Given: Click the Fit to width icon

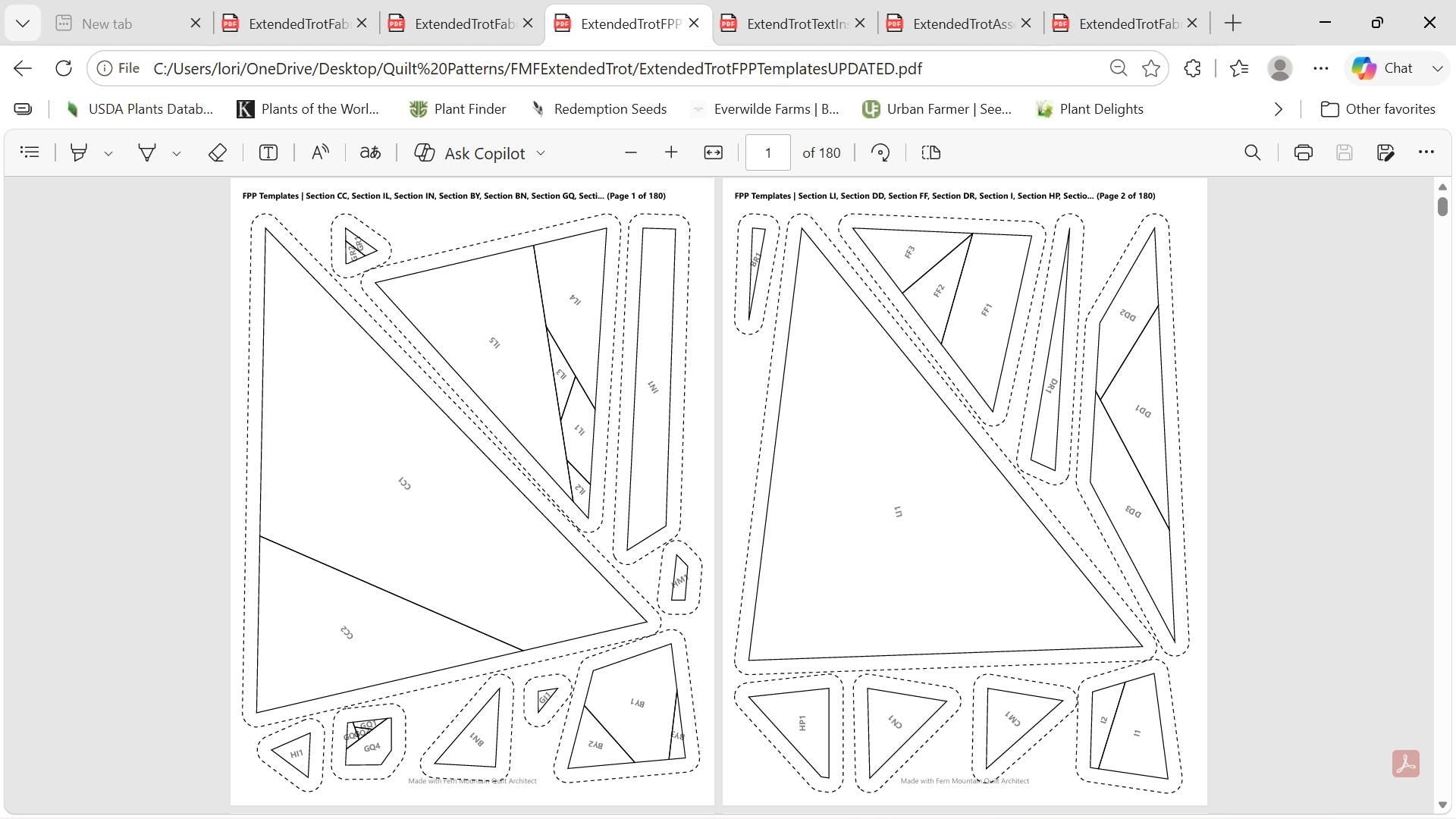Looking at the screenshot, I should tap(714, 152).
